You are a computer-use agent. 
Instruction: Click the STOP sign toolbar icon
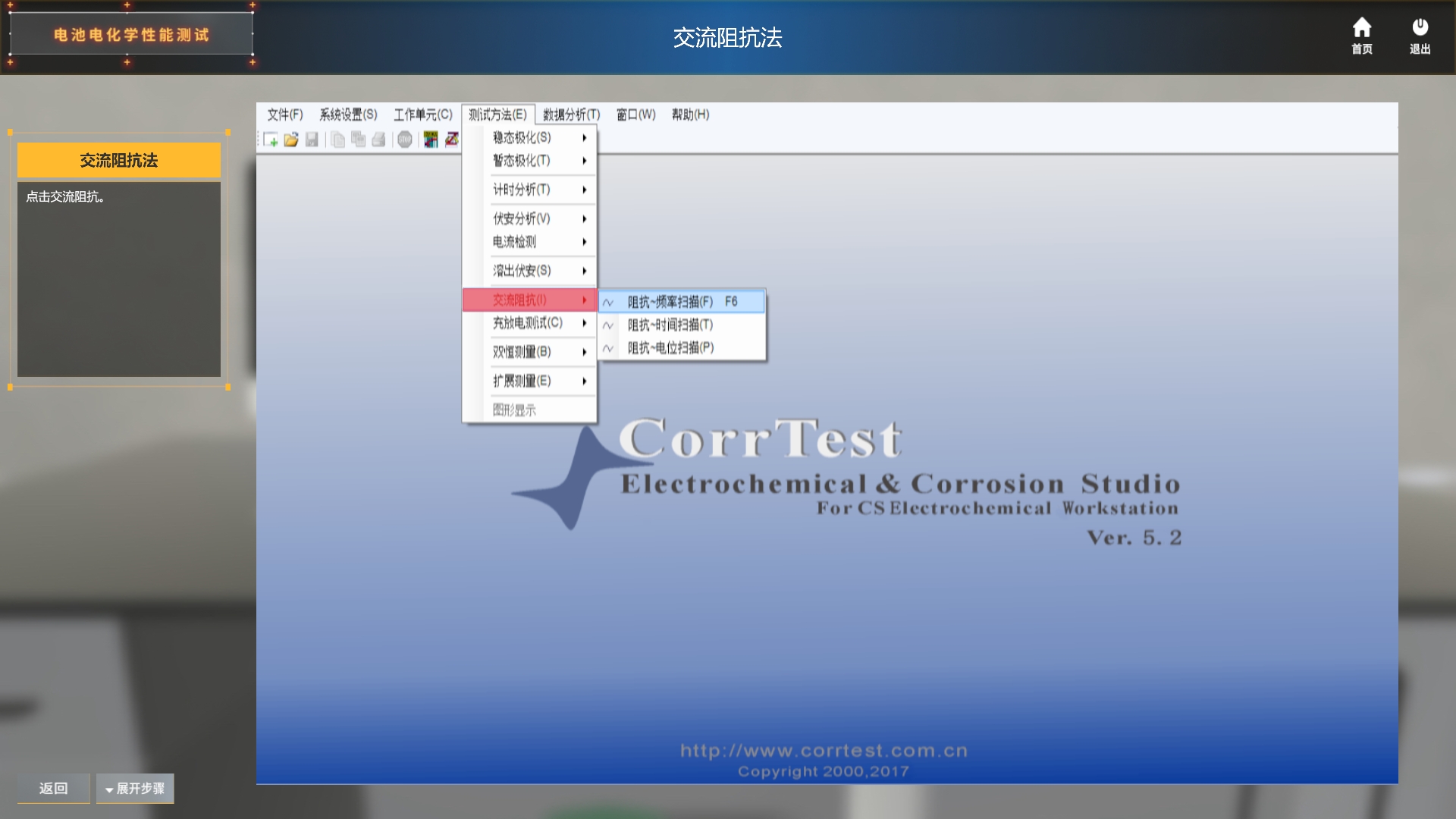(x=405, y=140)
